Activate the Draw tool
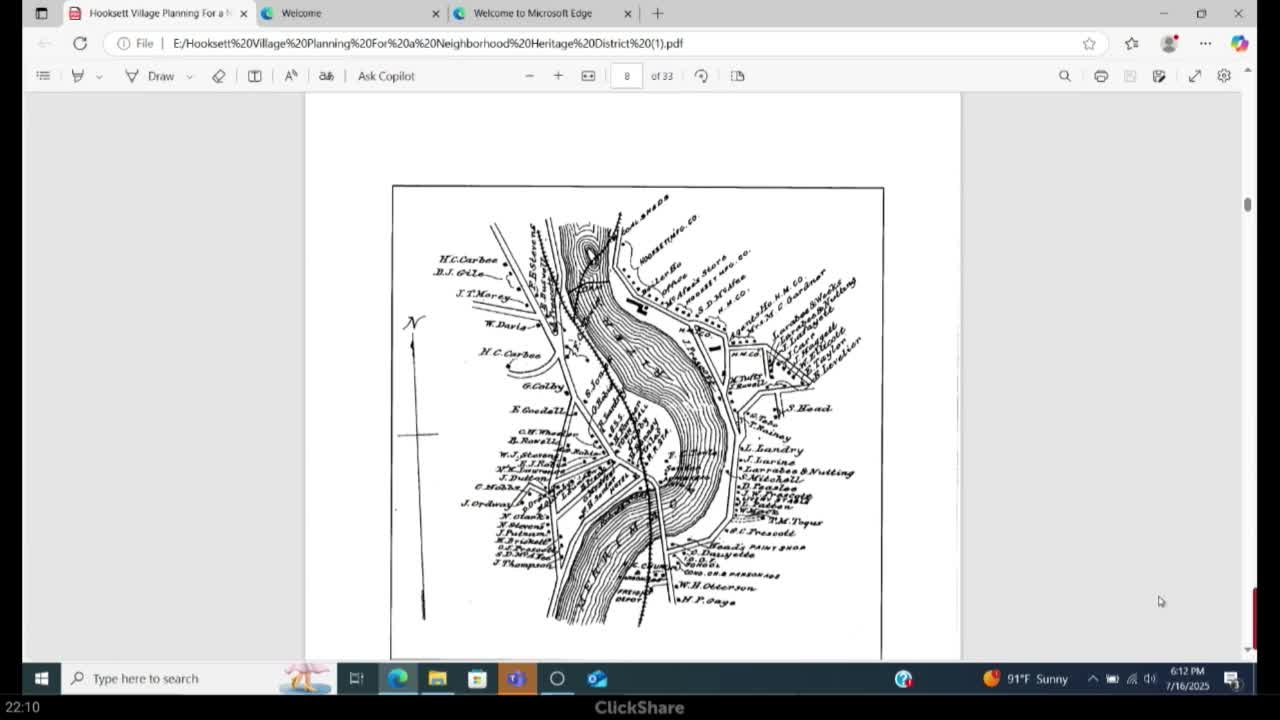1280x720 pixels. click(149, 76)
